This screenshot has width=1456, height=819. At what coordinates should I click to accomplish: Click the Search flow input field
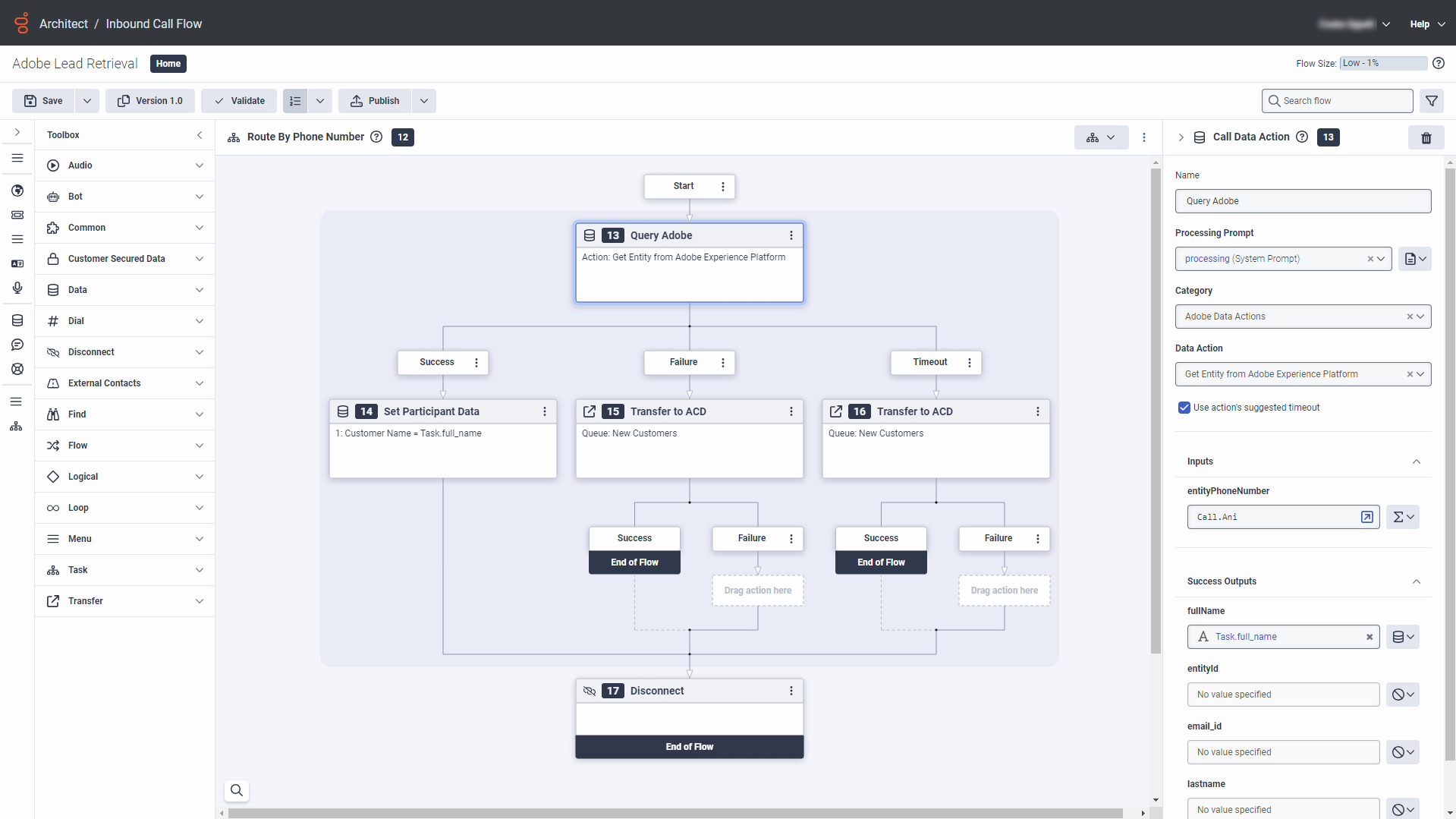1337,101
